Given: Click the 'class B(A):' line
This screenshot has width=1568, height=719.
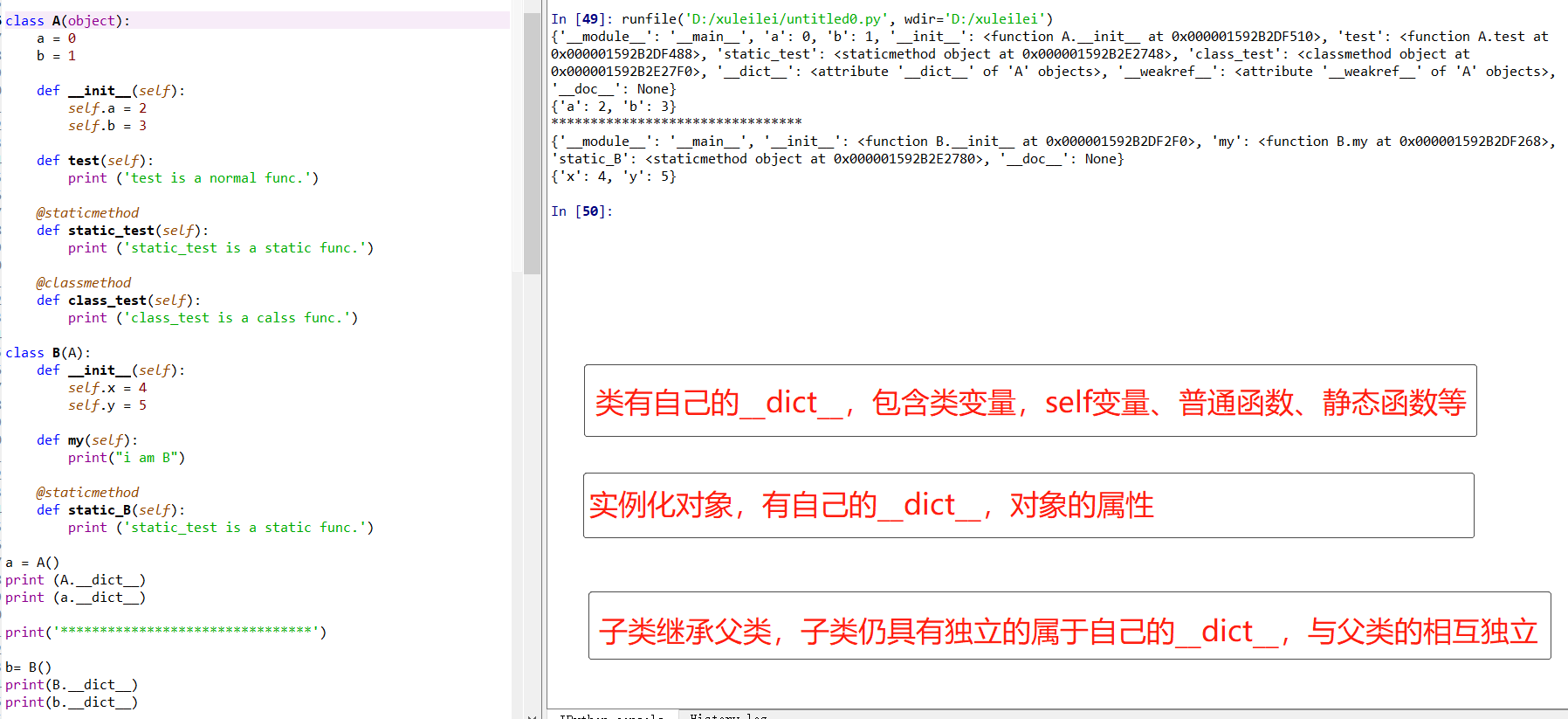Looking at the screenshot, I should coord(48,353).
